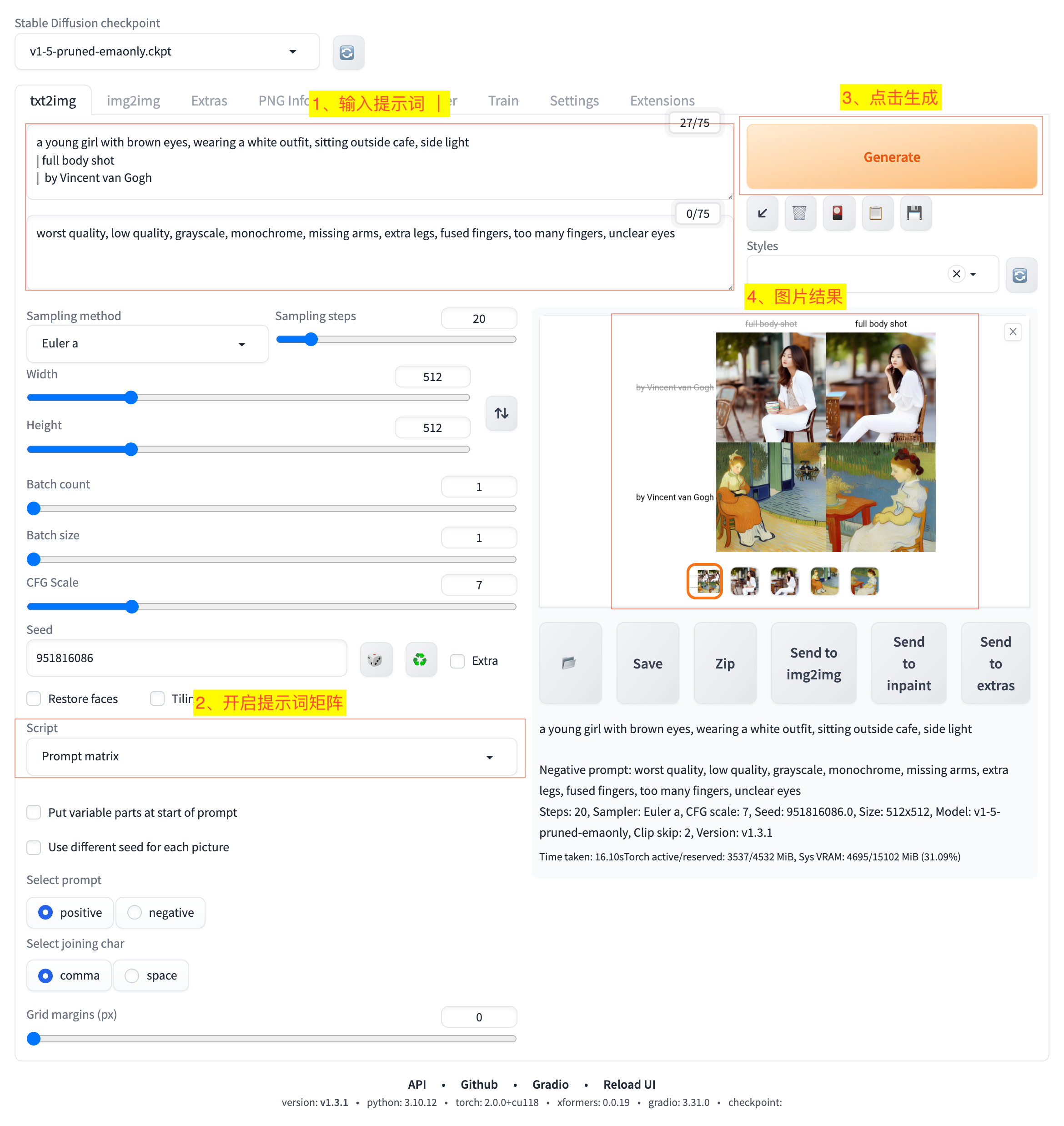Click the trash icon to clear the prompt
Screen dimensions: 1064x1126
coord(800,213)
